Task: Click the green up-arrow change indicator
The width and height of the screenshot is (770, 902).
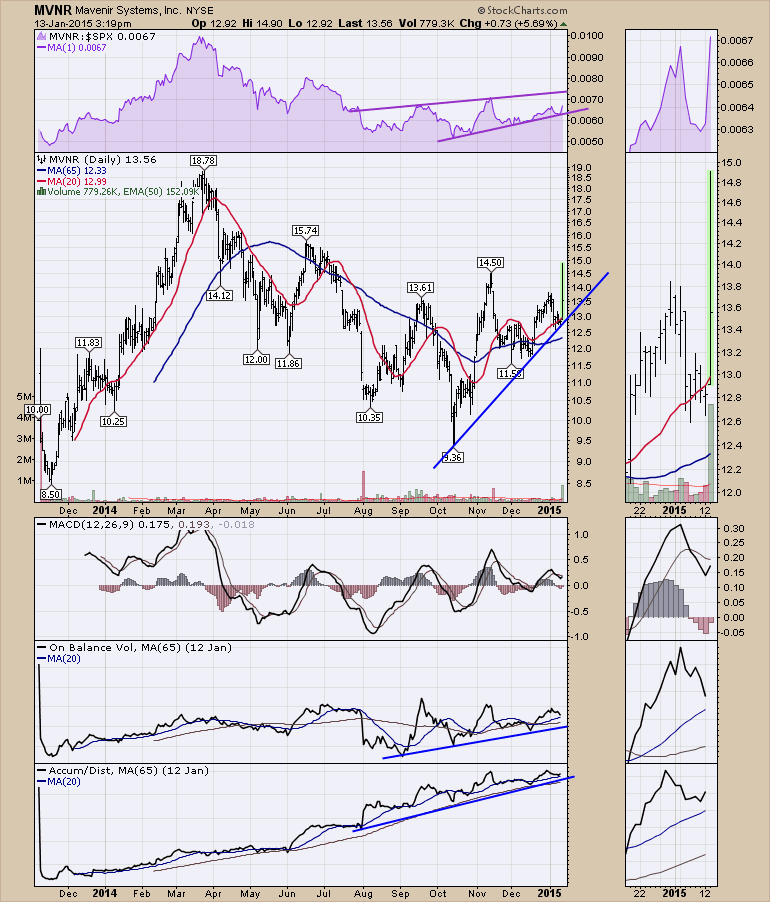Action: pyautogui.click(x=563, y=24)
